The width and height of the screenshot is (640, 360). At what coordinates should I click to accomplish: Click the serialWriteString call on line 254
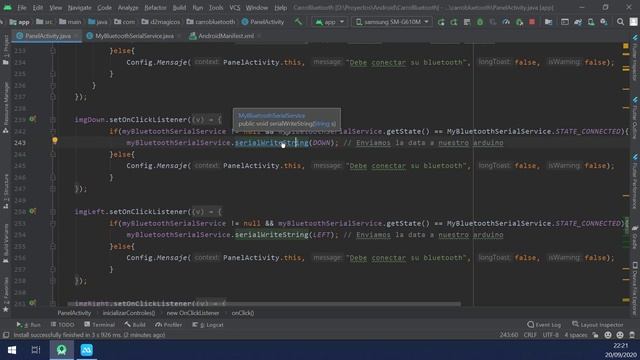pyautogui.click(x=271, y=235)
